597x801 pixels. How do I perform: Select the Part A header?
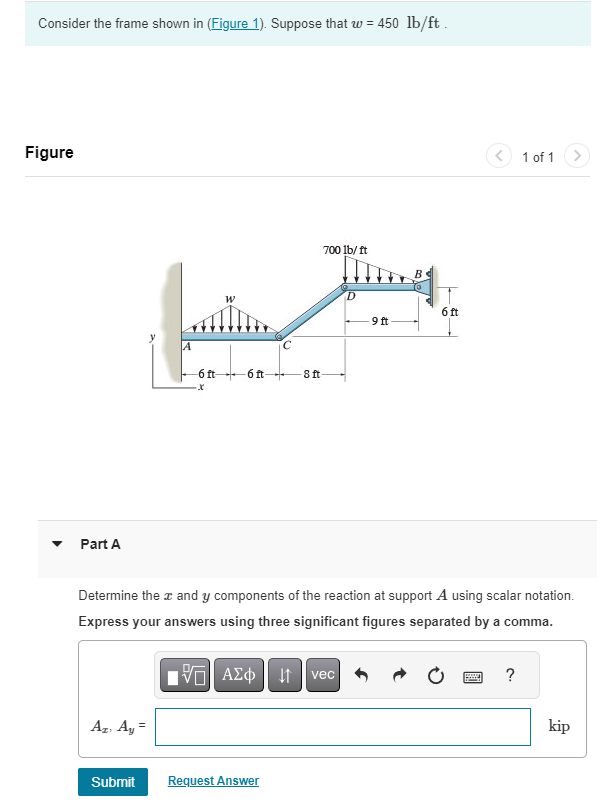tap(101, 544)
